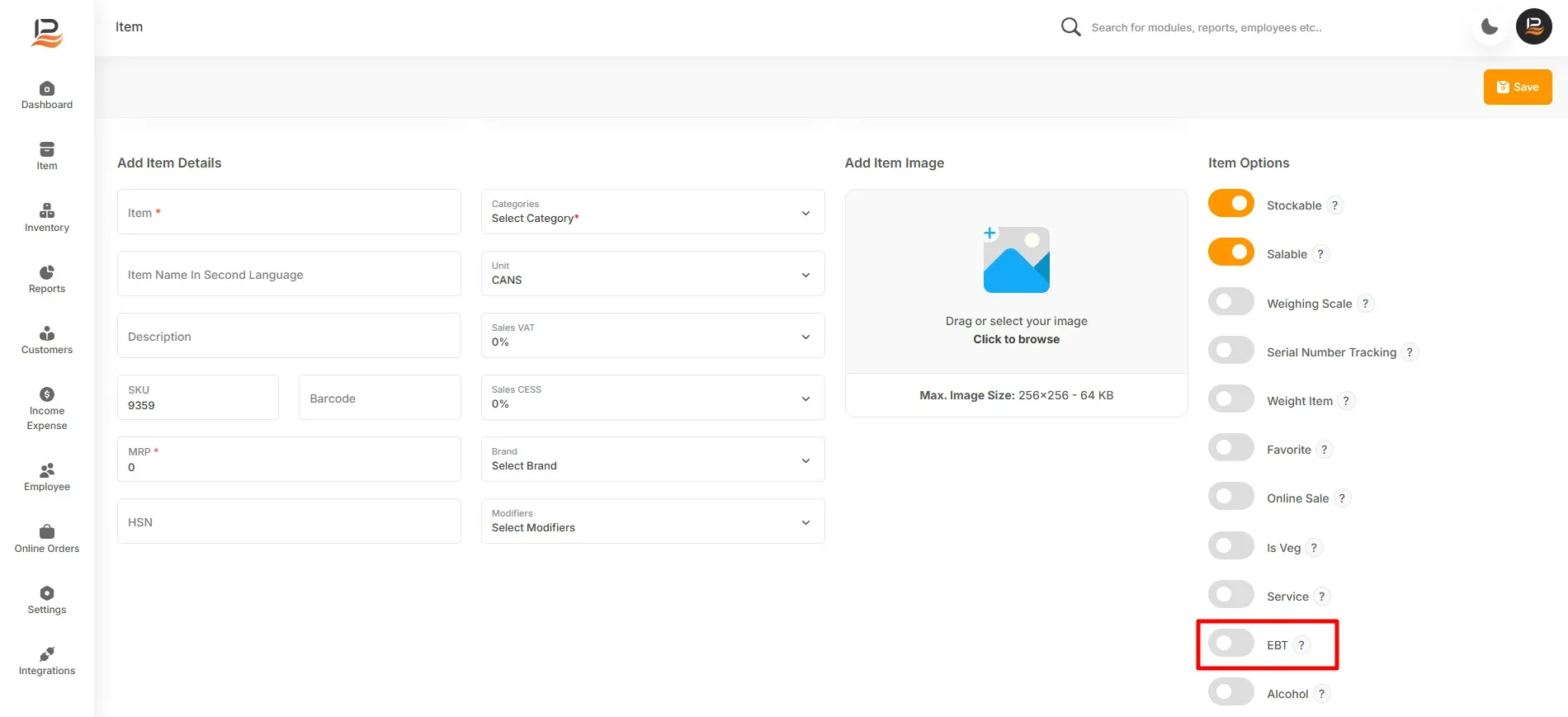
Task: Open Income Expense dollar icon
Action: click(x=47, y=394)
